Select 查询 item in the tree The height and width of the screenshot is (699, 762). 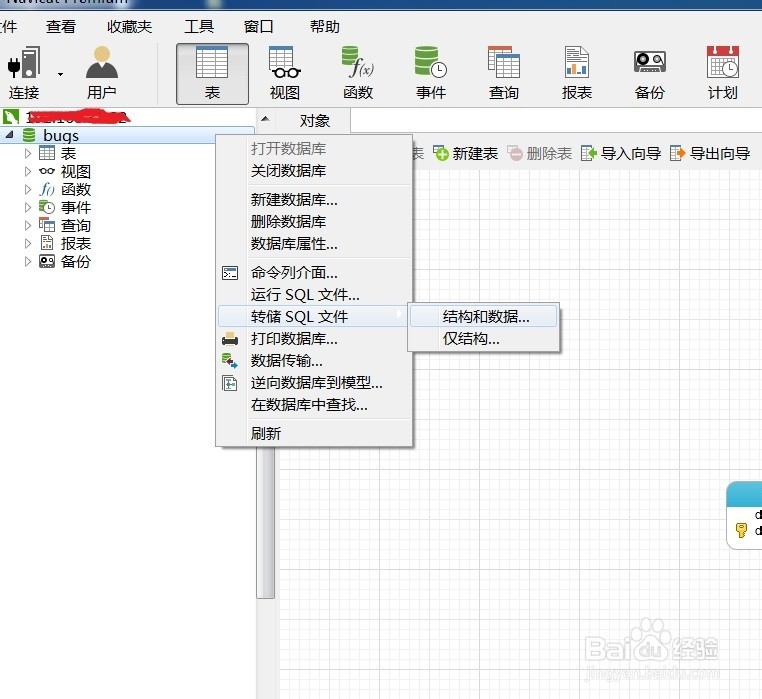76,226
